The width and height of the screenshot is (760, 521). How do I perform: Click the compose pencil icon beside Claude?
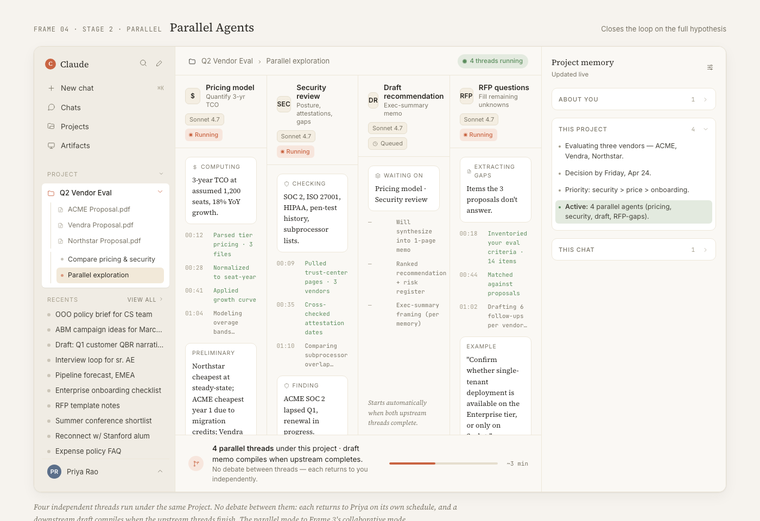159,64
